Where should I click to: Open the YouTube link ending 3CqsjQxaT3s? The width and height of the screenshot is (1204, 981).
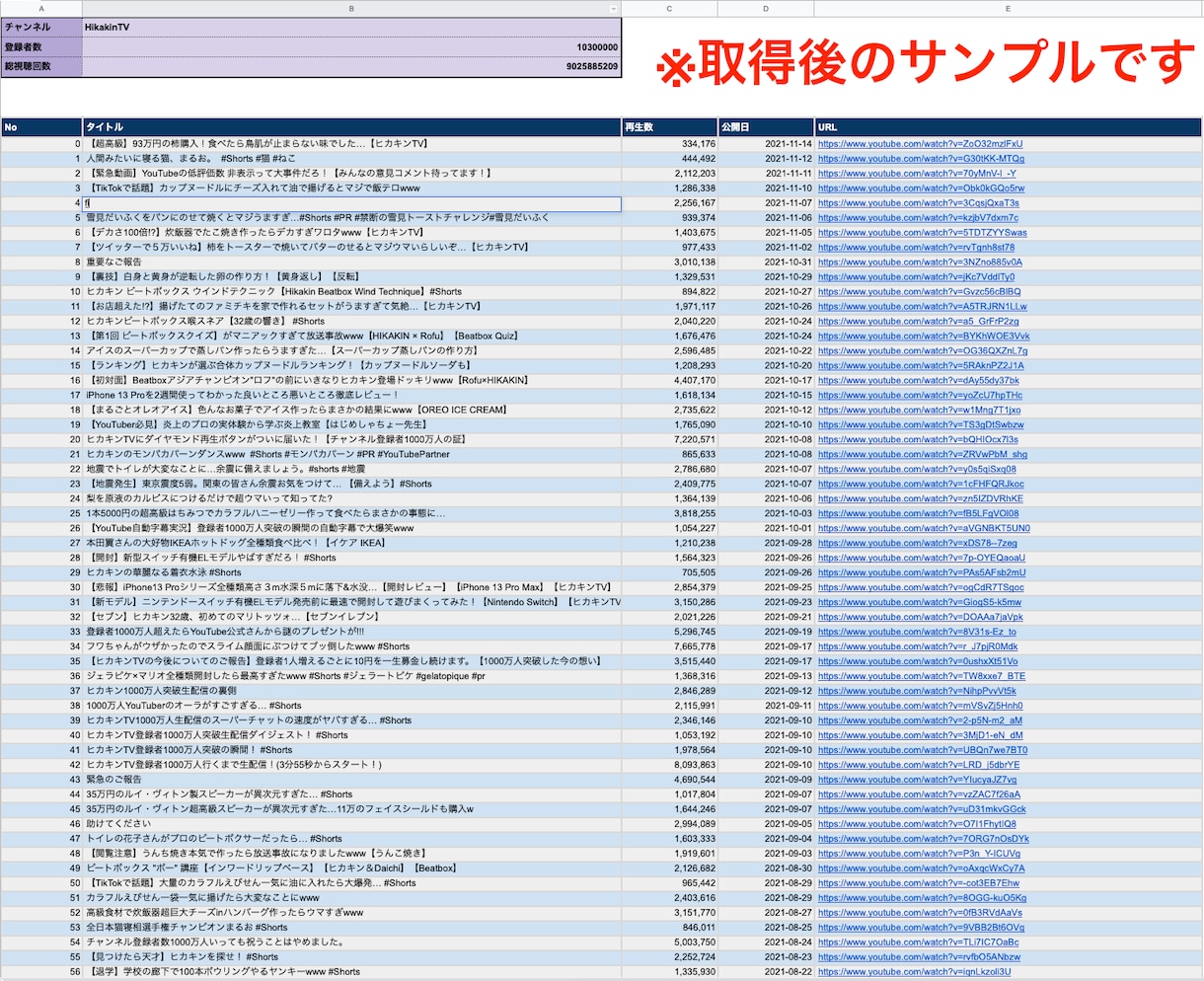(919, 203)
